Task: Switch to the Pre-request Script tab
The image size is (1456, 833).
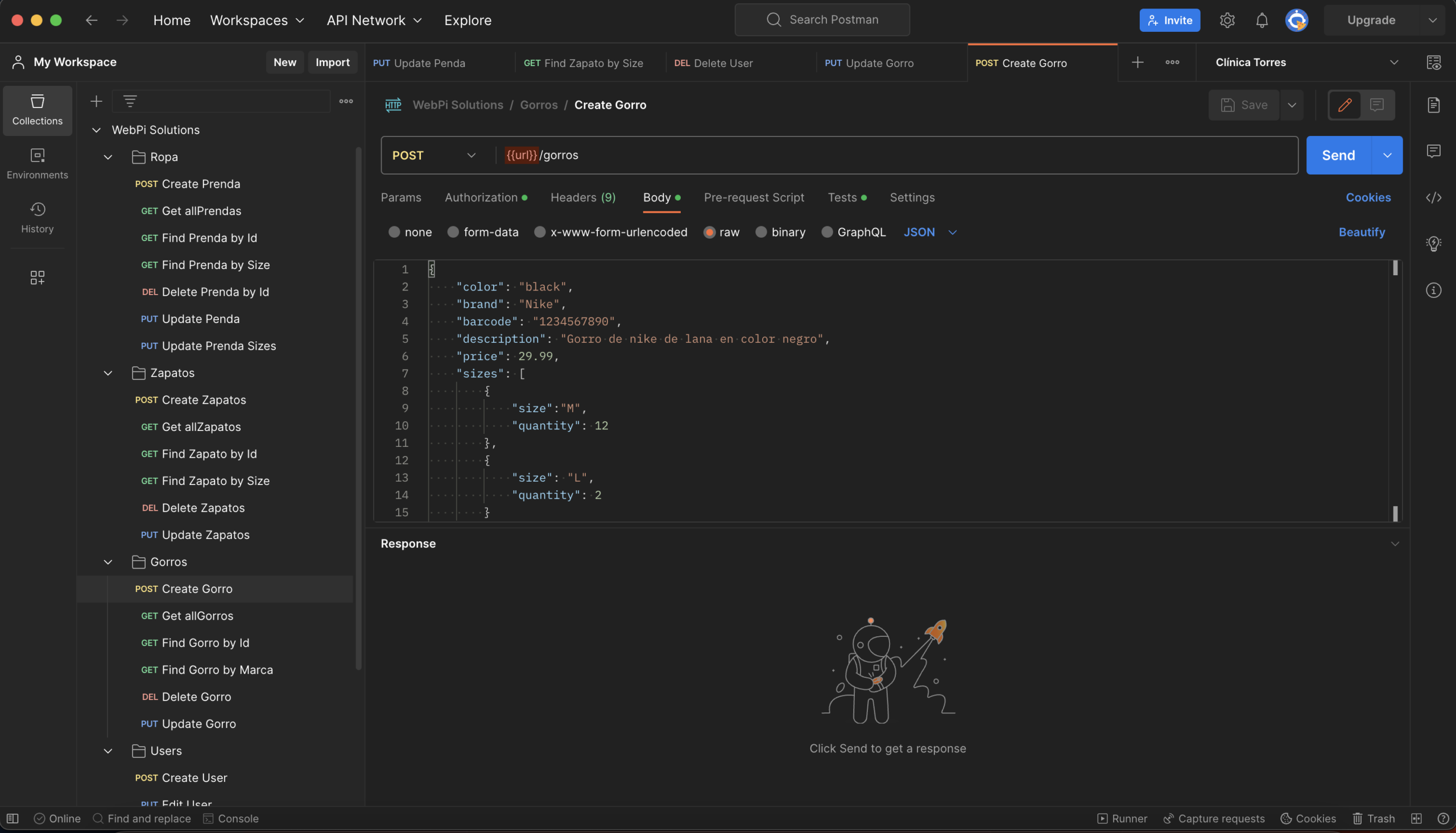Action: (x=754, y=198)
